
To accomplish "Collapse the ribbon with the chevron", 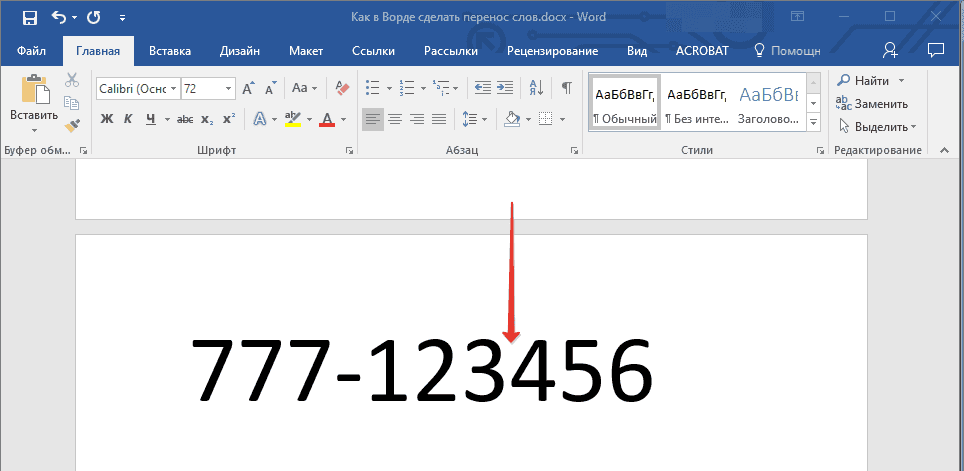I will (x=944, y=150).
